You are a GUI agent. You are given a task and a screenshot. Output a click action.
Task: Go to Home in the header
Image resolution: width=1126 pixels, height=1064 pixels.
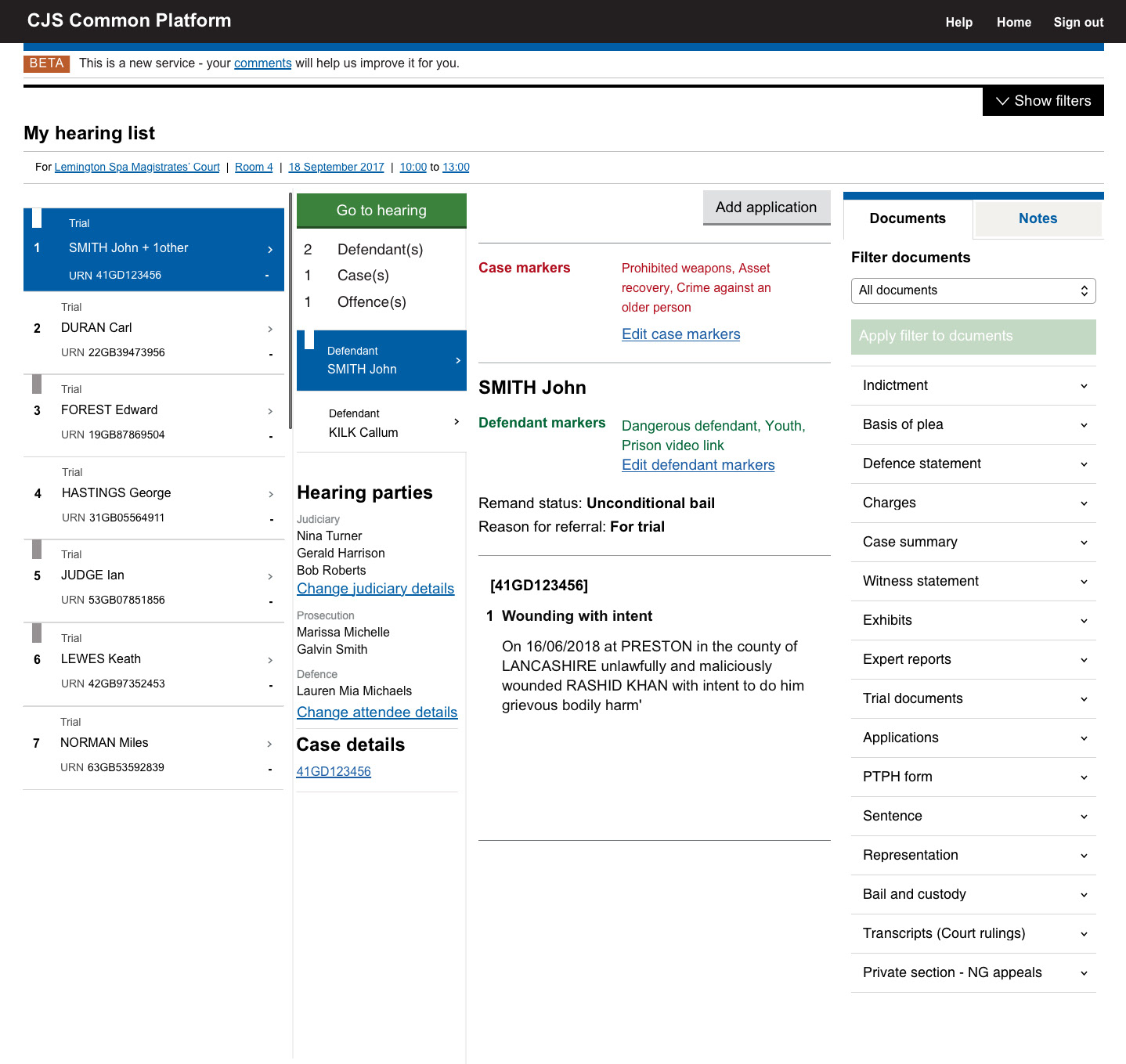pos(1013,22)
